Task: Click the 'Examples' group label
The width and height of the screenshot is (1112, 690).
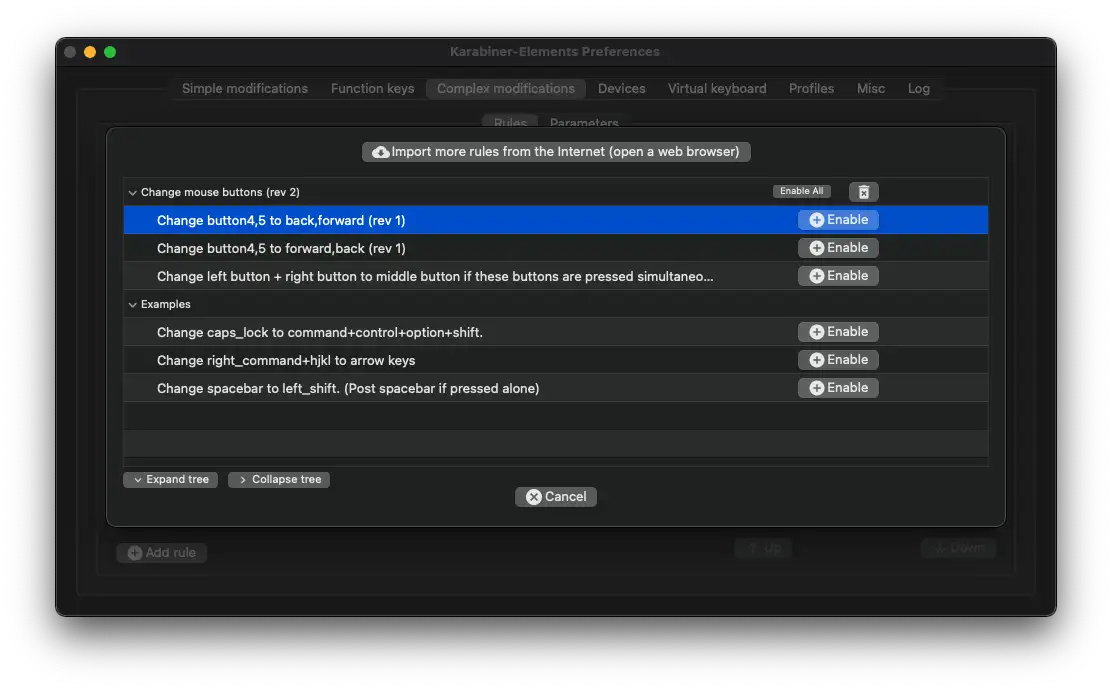Action: coord(165,304)
